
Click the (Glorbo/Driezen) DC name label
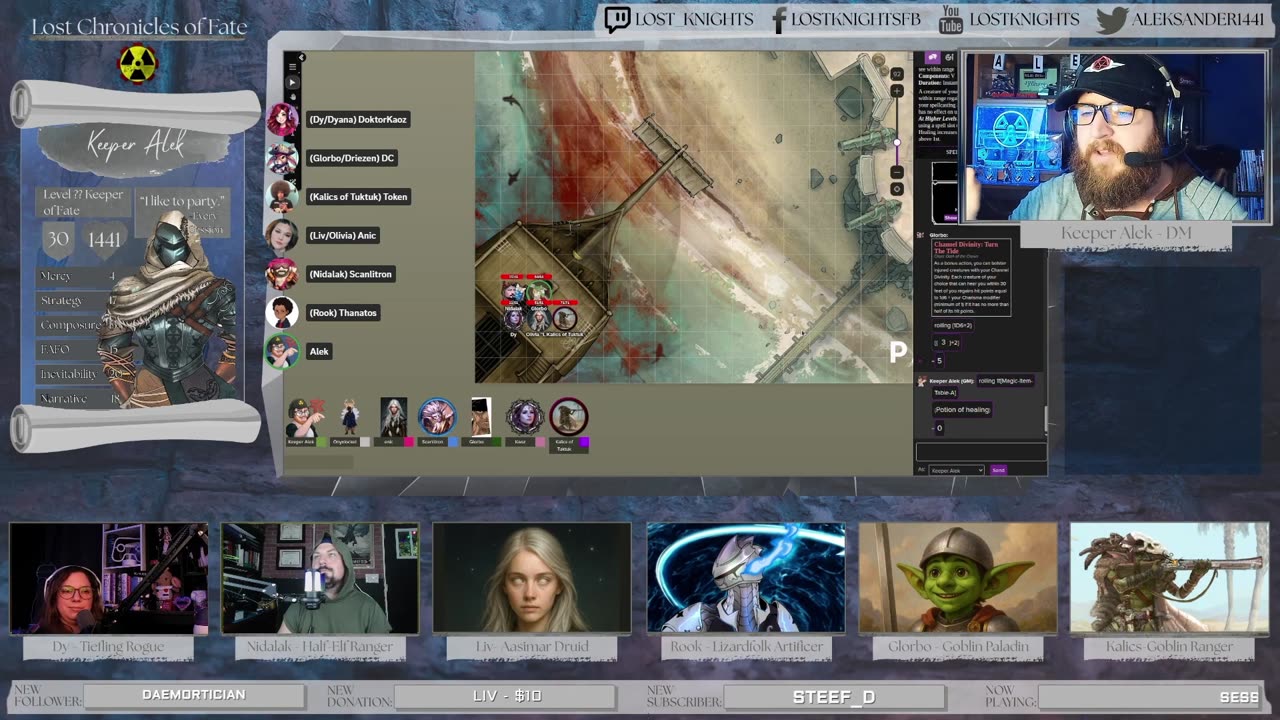click(x=352, y=158)
